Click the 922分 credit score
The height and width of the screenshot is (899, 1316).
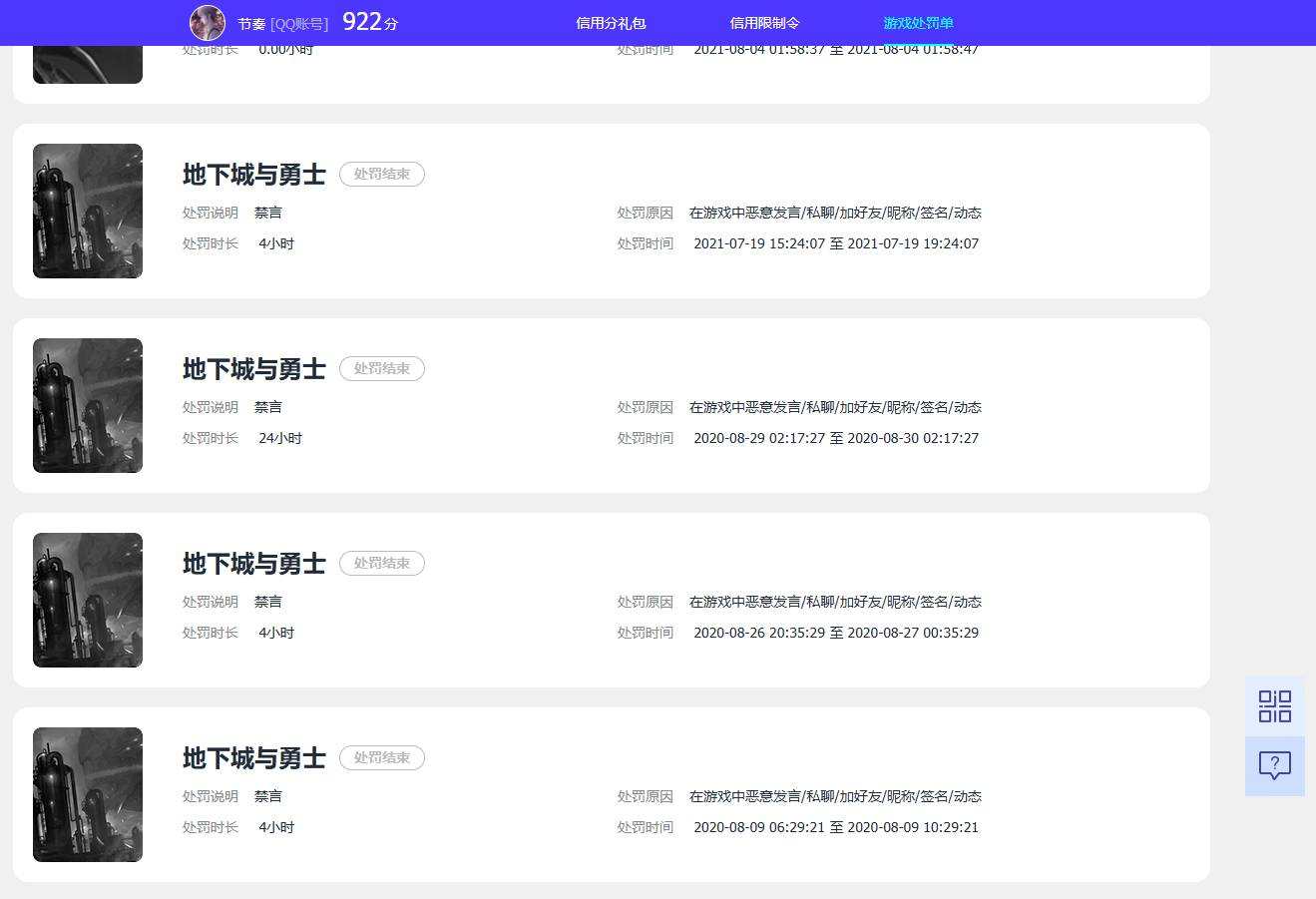370,22
